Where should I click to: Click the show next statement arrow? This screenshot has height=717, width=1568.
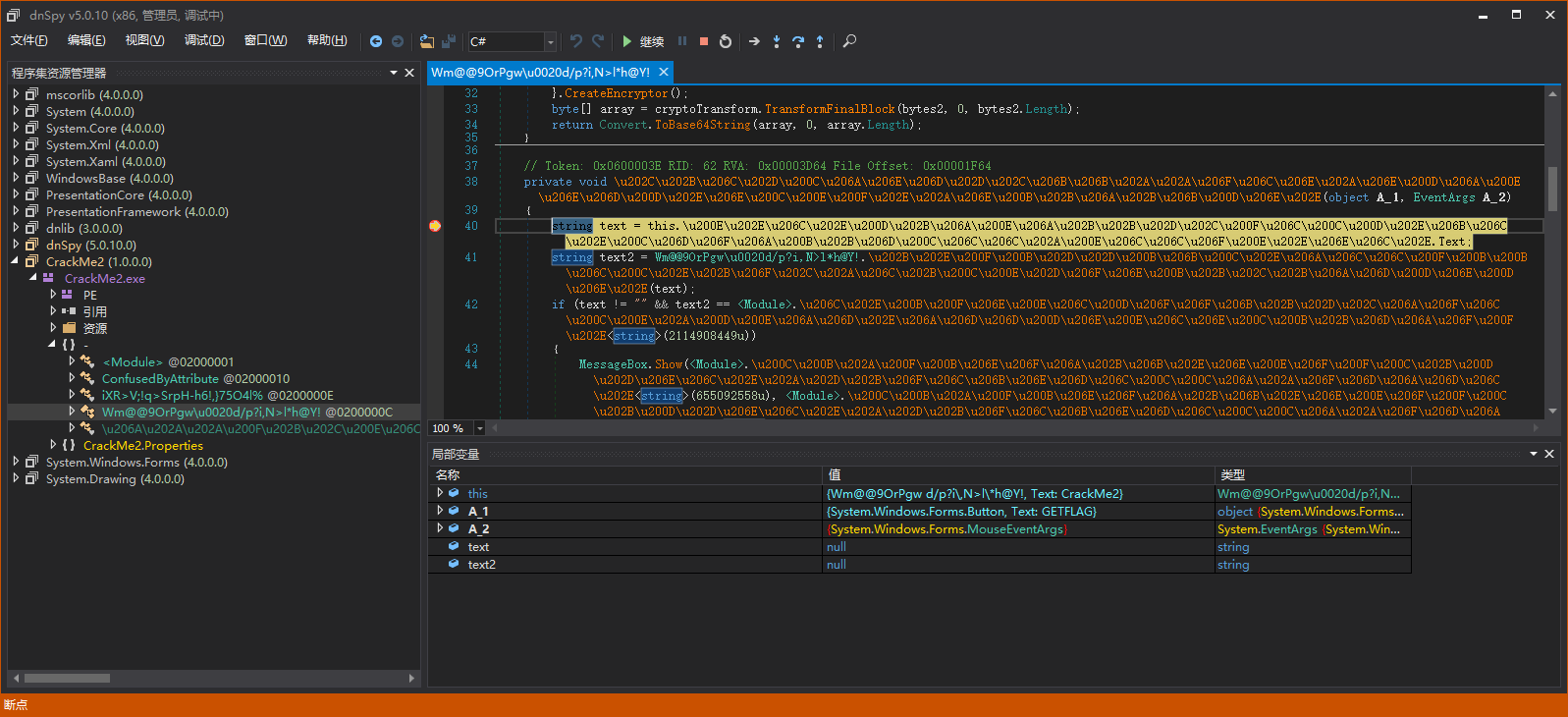tap(754, 41)
